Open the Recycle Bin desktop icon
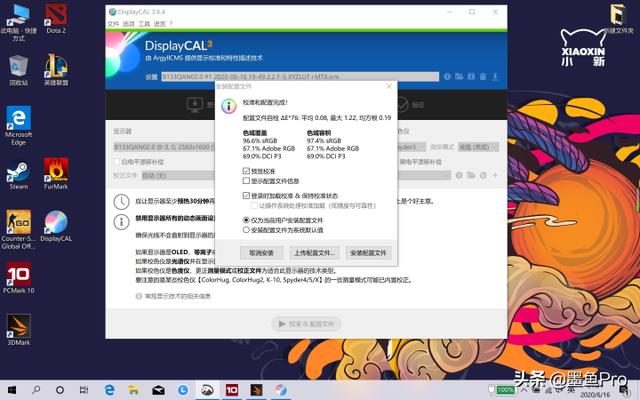This screenshot has height=400, width=640. click(18, 70)
